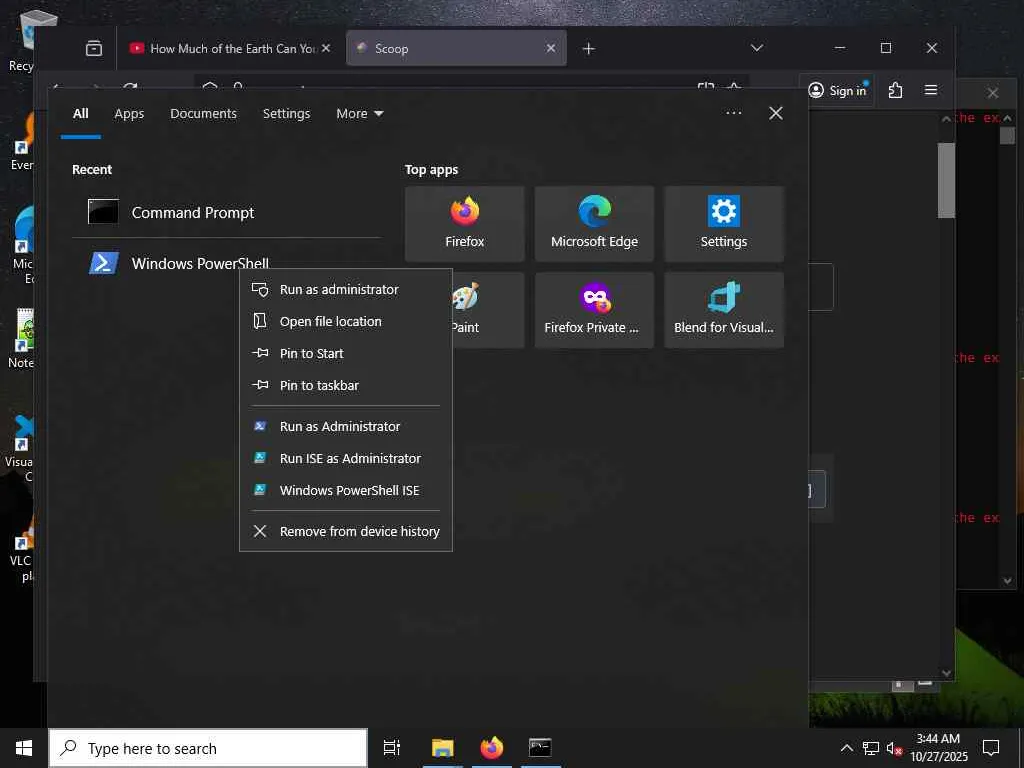Open Paint from Top apps
Viewport: 1024px width, 768px height.
pyautogui.click(x=488, y=310)
